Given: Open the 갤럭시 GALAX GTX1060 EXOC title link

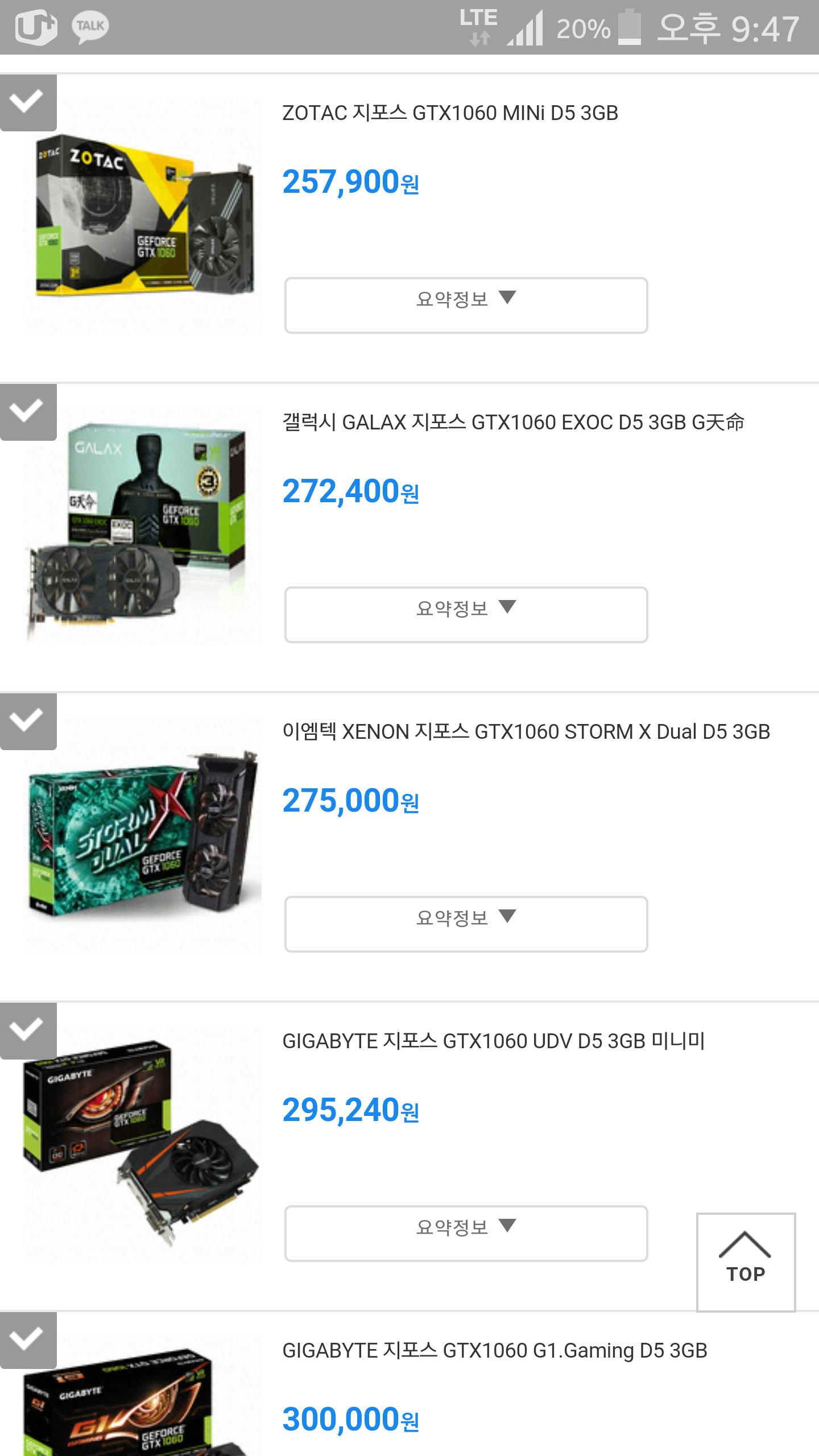Looking at the screenshot, I should pos(514,423).
